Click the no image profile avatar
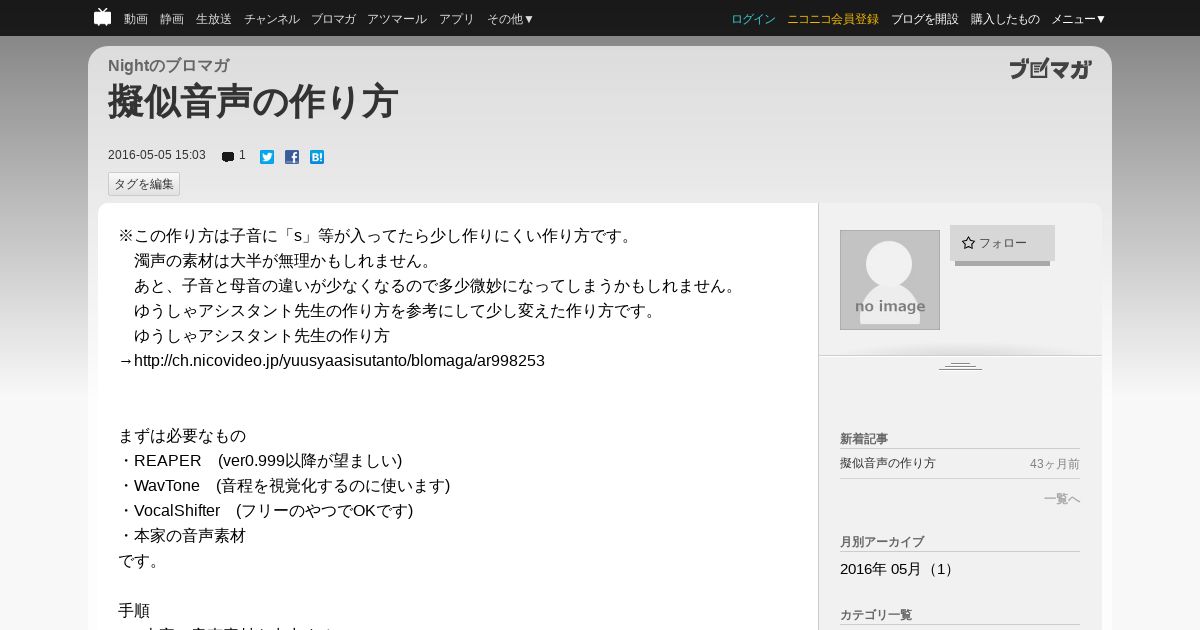The height and width of the screenshot is (630, 1200). click(x=890, y=280)
